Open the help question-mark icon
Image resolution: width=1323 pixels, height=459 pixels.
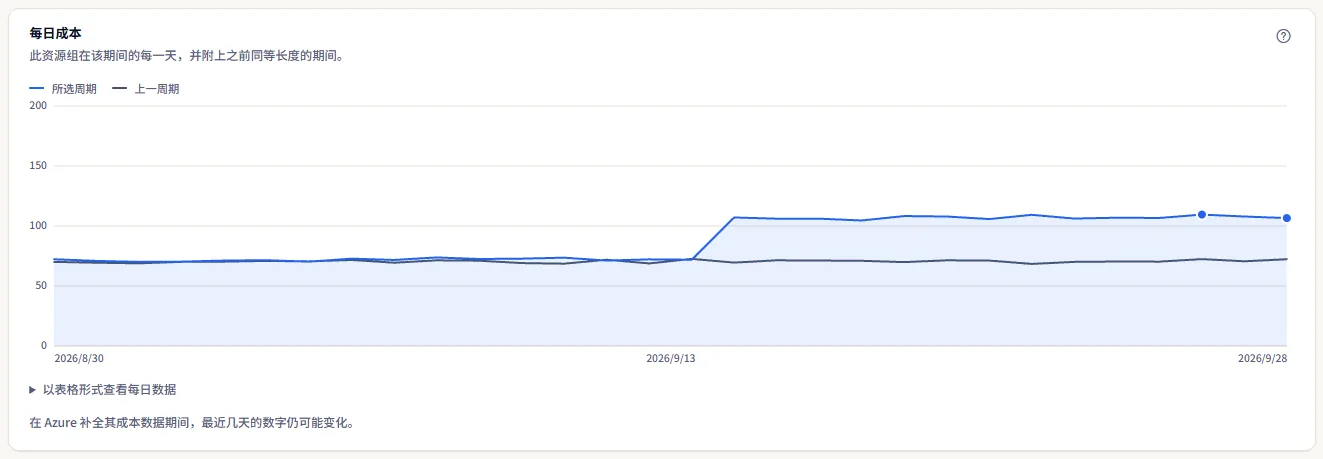(x=1284, y=36)
